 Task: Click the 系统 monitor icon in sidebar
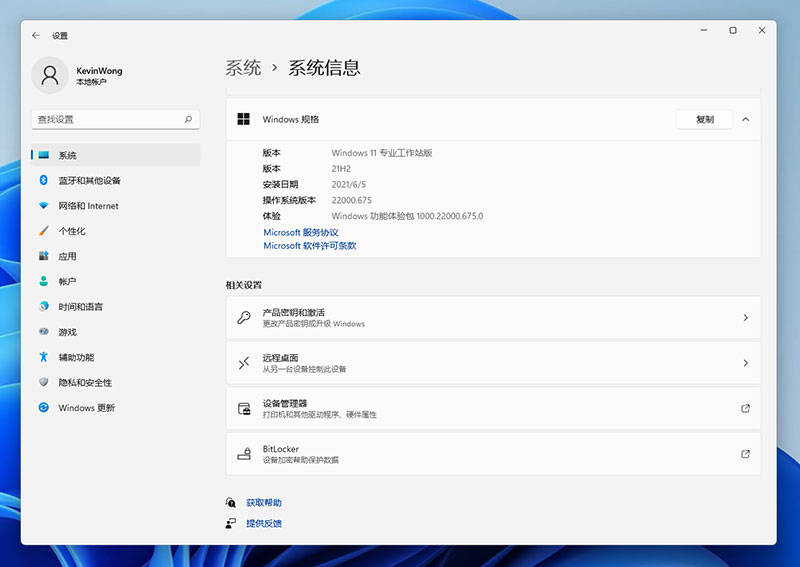(x=44, y=155)
